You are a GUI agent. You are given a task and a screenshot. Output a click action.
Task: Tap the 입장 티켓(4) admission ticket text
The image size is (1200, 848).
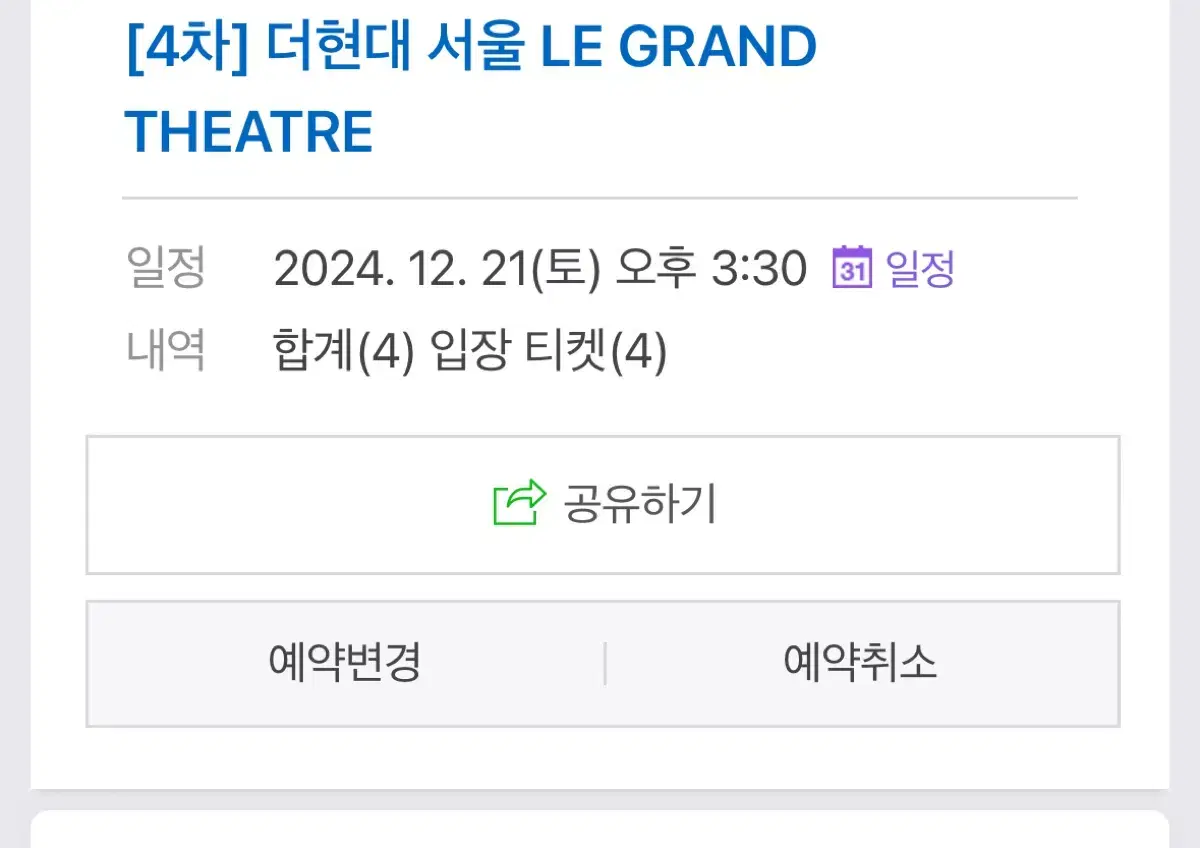tap(548, 351)
